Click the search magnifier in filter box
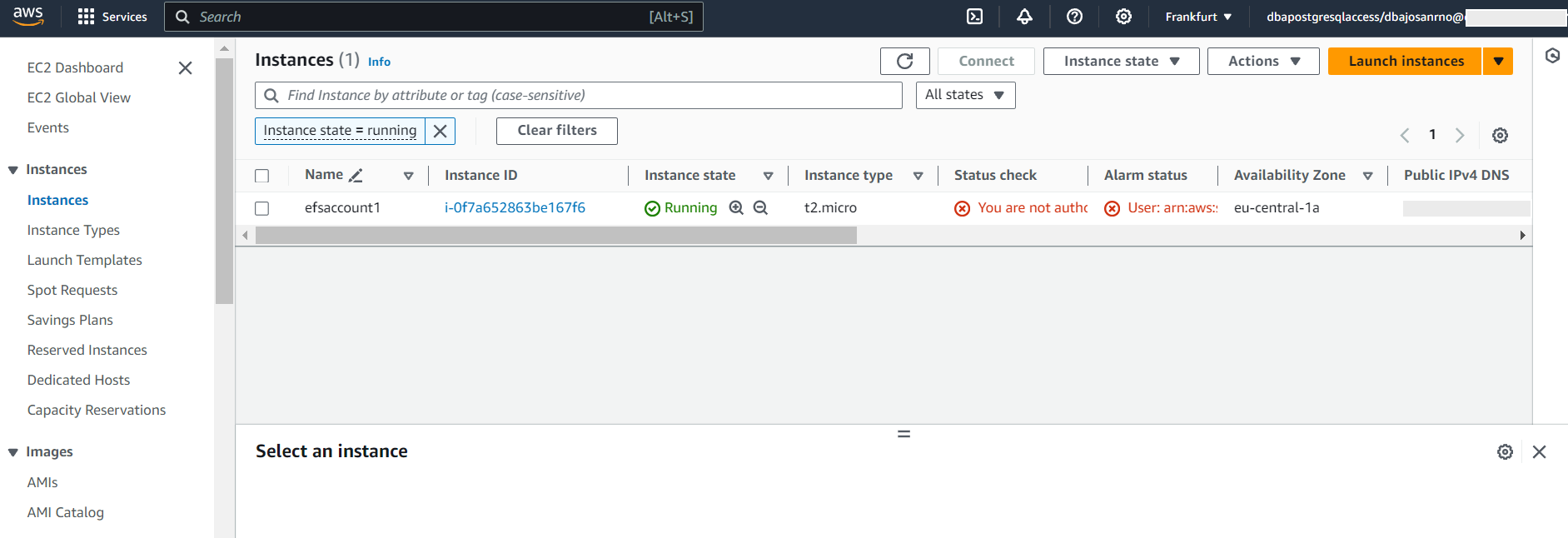Screen dimensions: 1568x538 (x=271, y=96)
